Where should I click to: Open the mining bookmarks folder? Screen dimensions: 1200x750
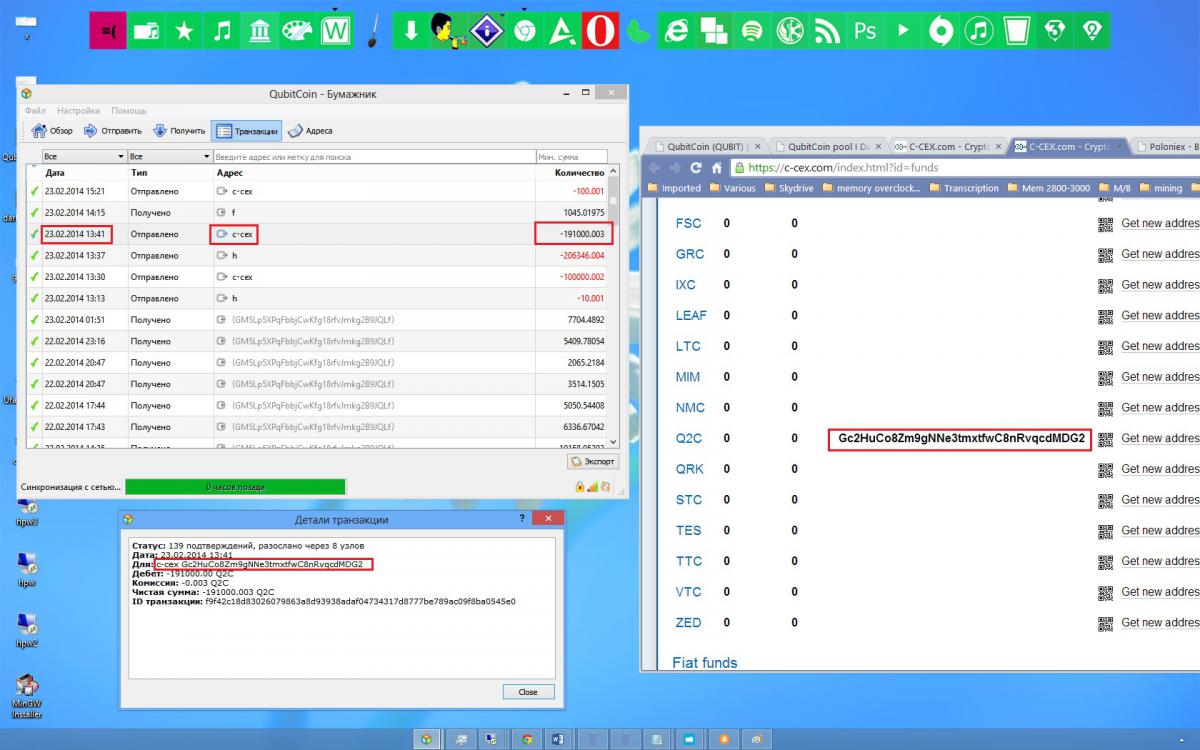1160,188
